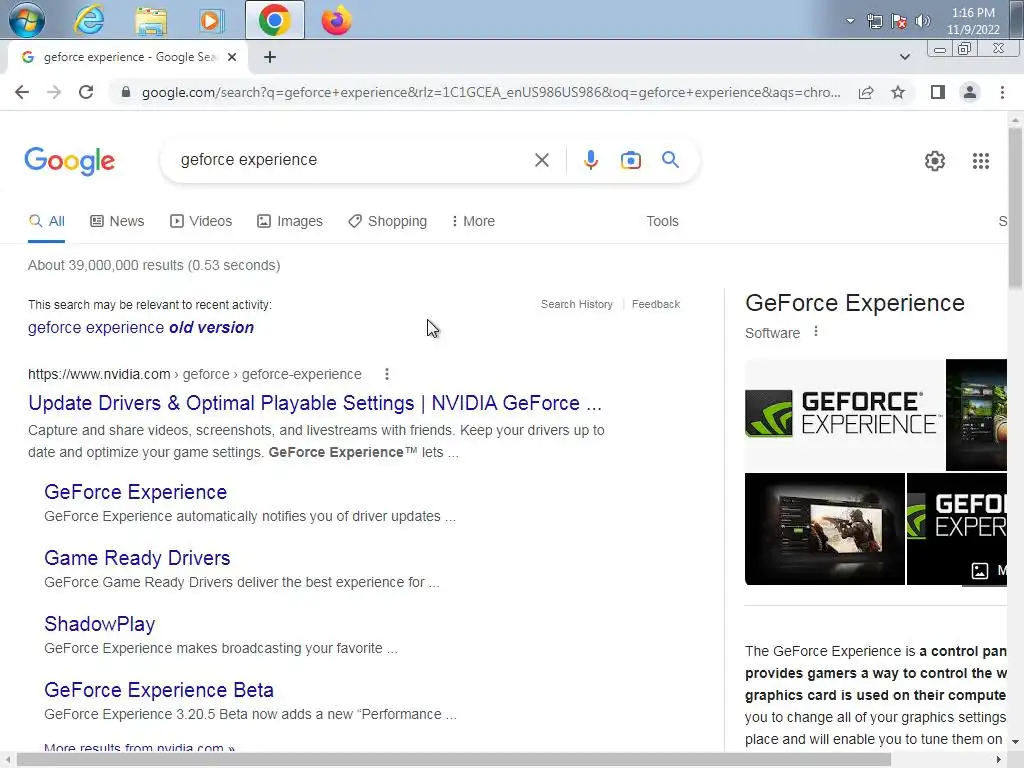Select the All results tab
The image size is (1024, 768).
(x=46, y=221)
